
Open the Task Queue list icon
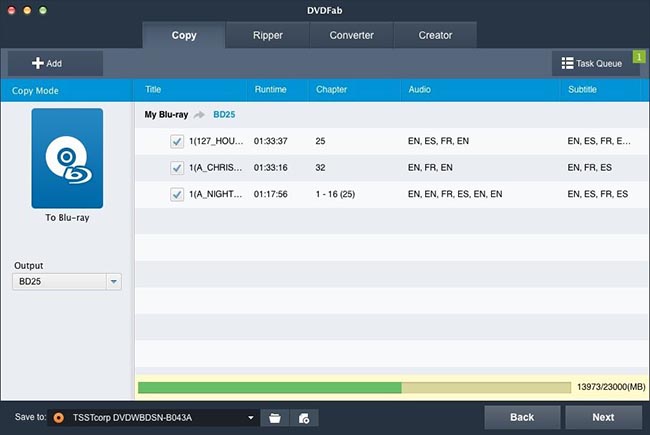(568, 63)
